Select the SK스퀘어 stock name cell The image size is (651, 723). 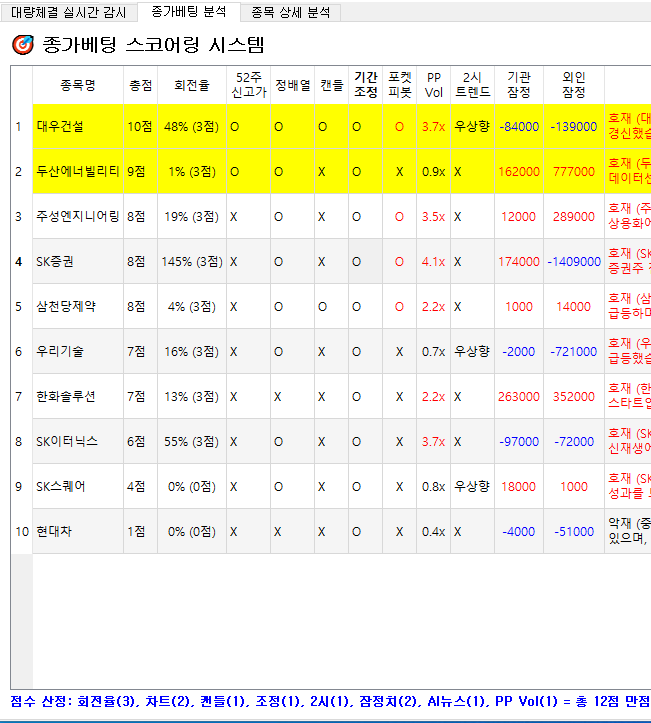pos(78,486)
